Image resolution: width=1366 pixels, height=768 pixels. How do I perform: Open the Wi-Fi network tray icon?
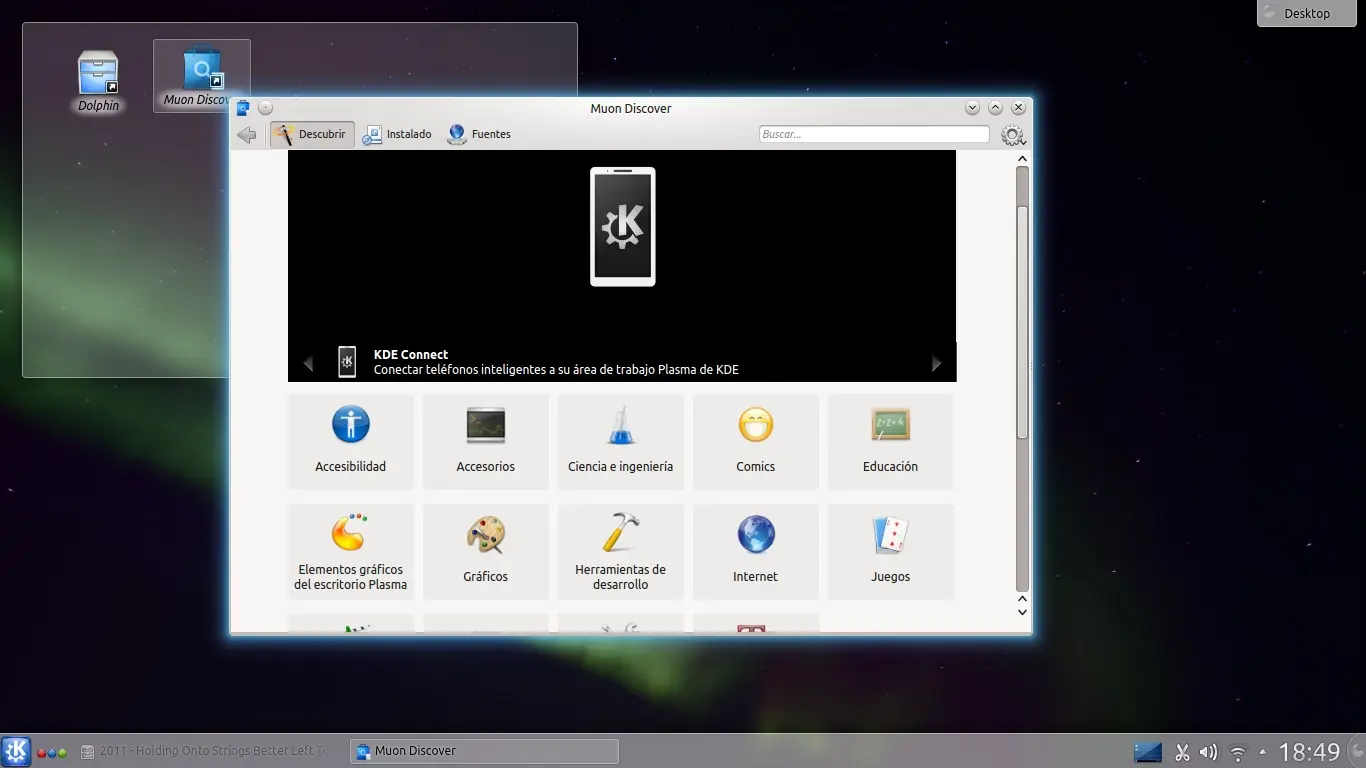tap(1238, 752)
